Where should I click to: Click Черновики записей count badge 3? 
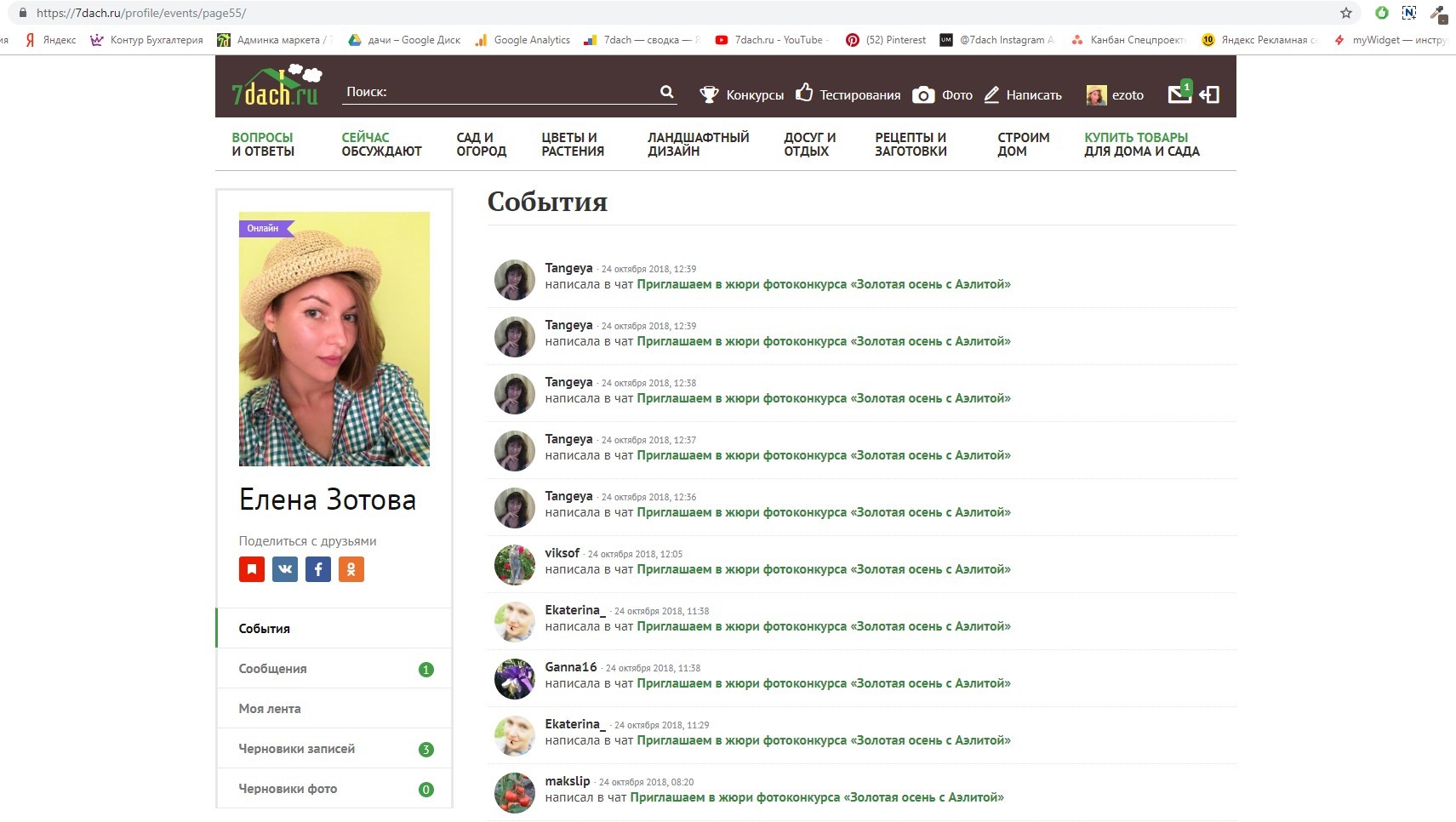point(426,750)
